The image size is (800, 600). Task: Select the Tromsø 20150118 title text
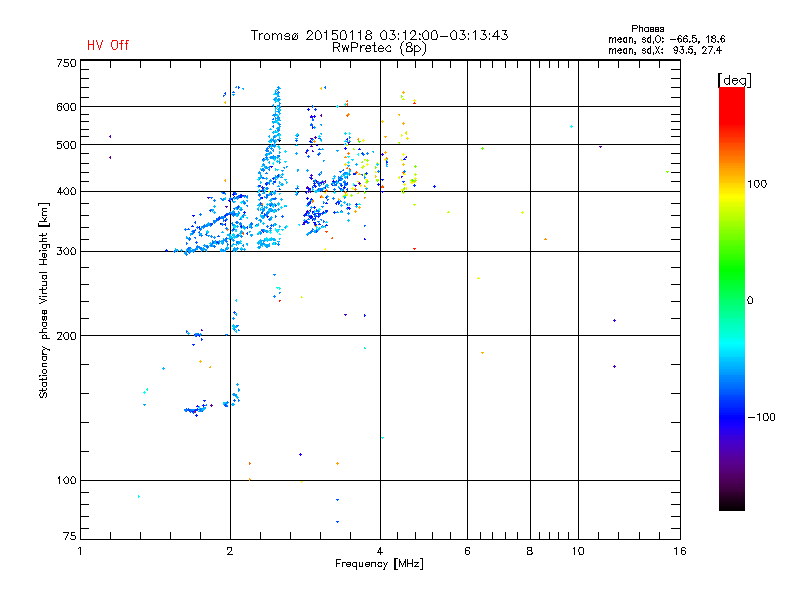click(x=379, y=35)
